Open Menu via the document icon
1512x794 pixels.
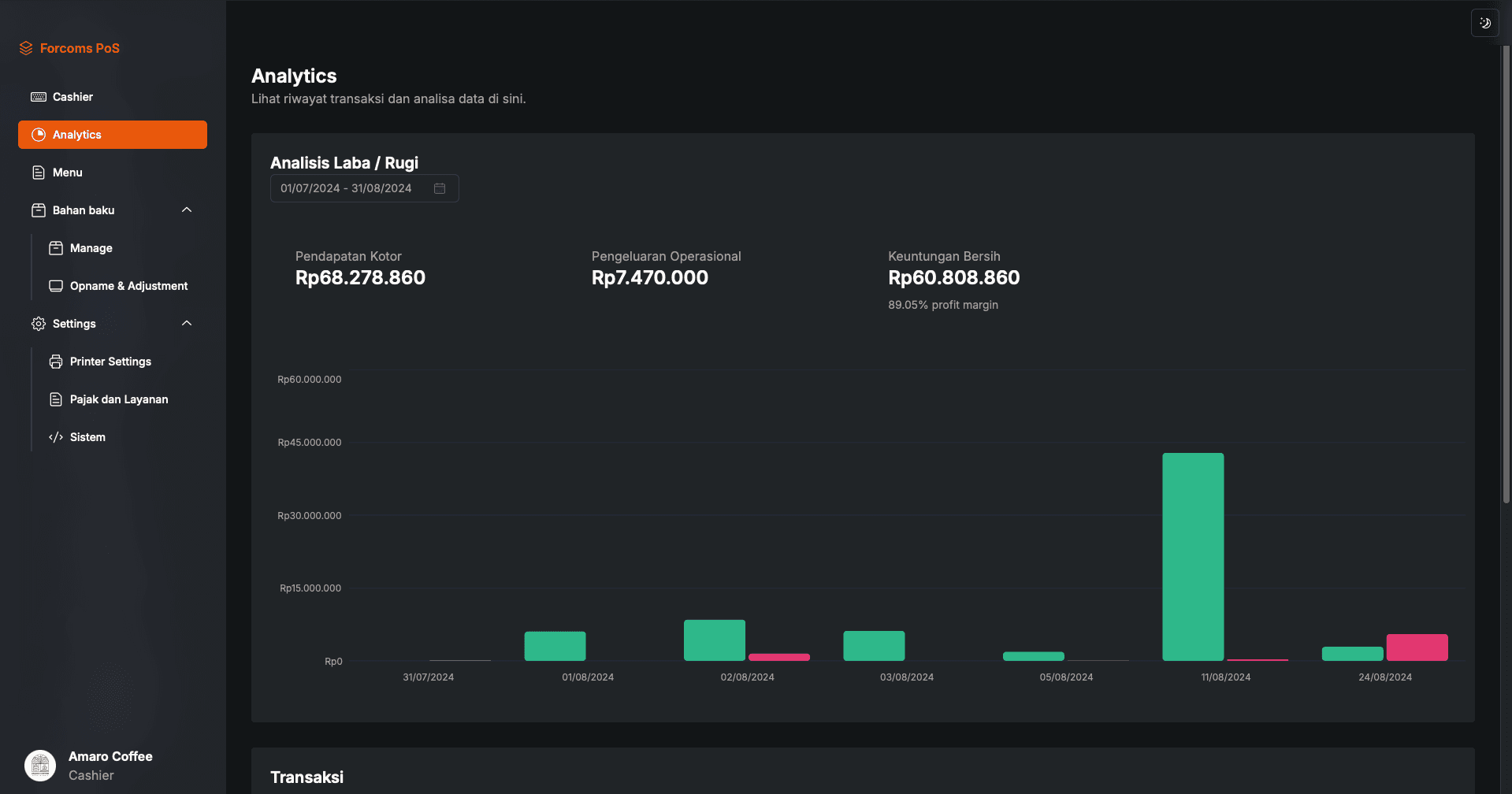[37, 172]
